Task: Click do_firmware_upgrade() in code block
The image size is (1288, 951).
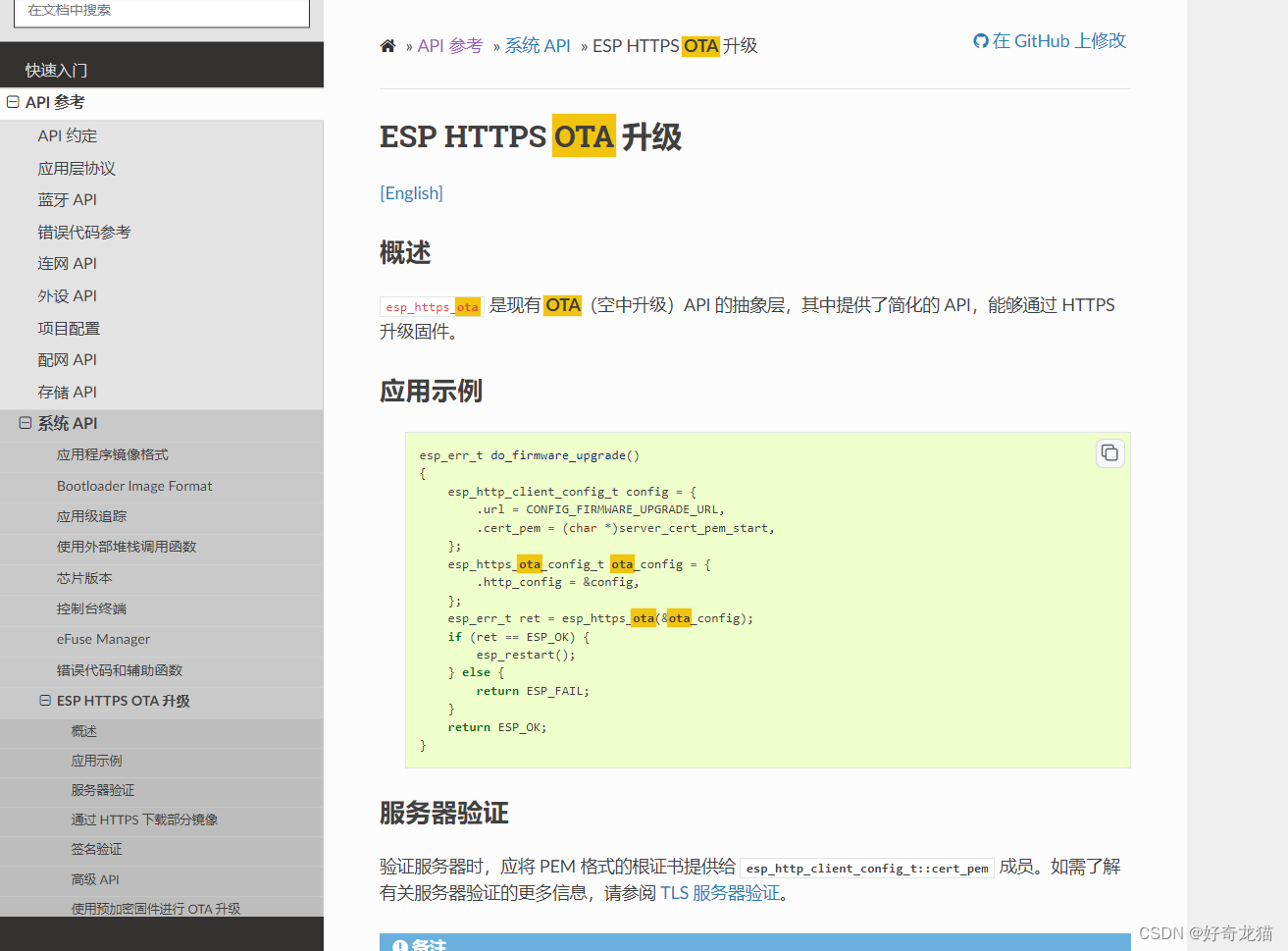Action: point(565,455)
